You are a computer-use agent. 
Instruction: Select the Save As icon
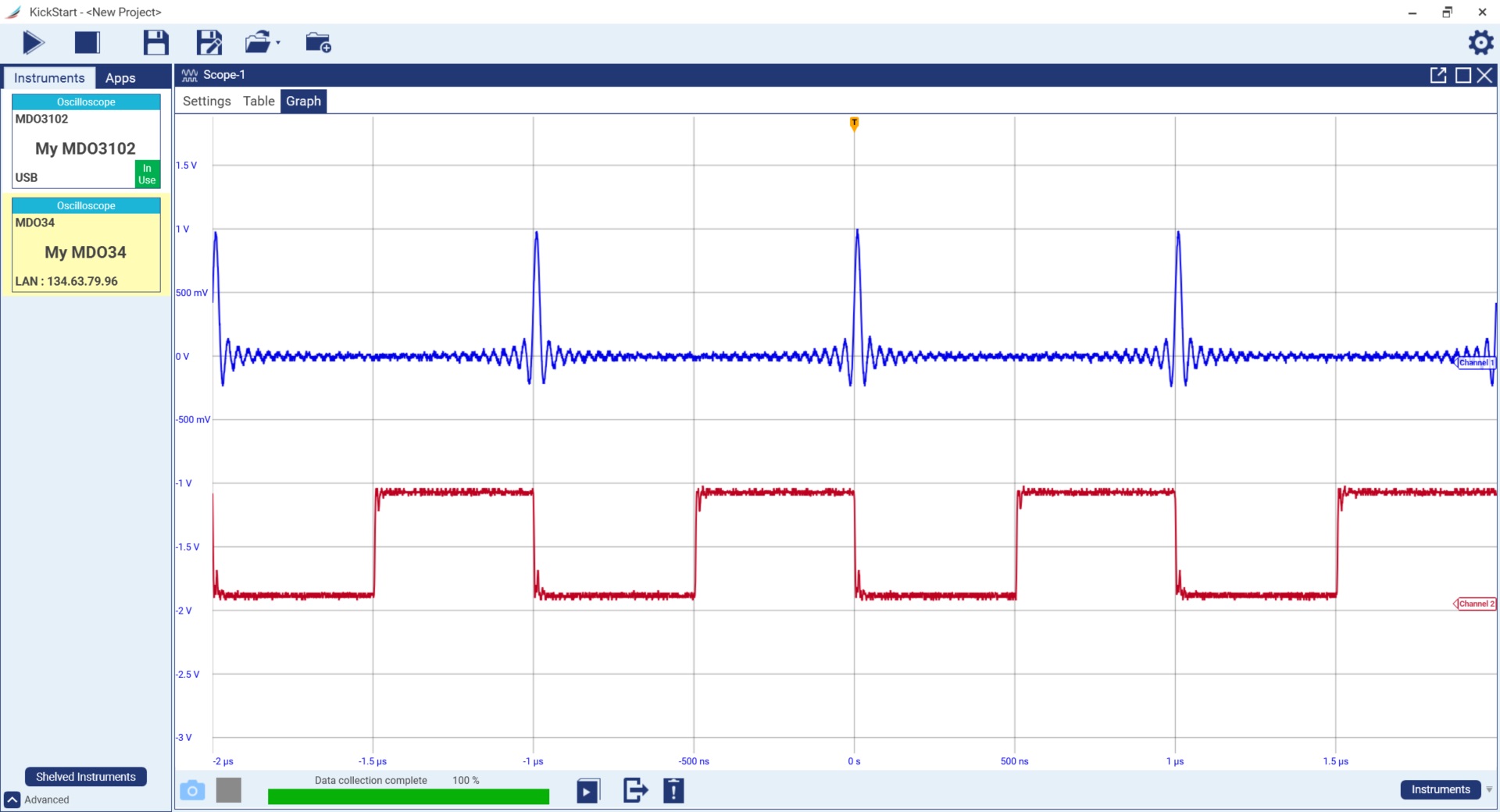209,43
